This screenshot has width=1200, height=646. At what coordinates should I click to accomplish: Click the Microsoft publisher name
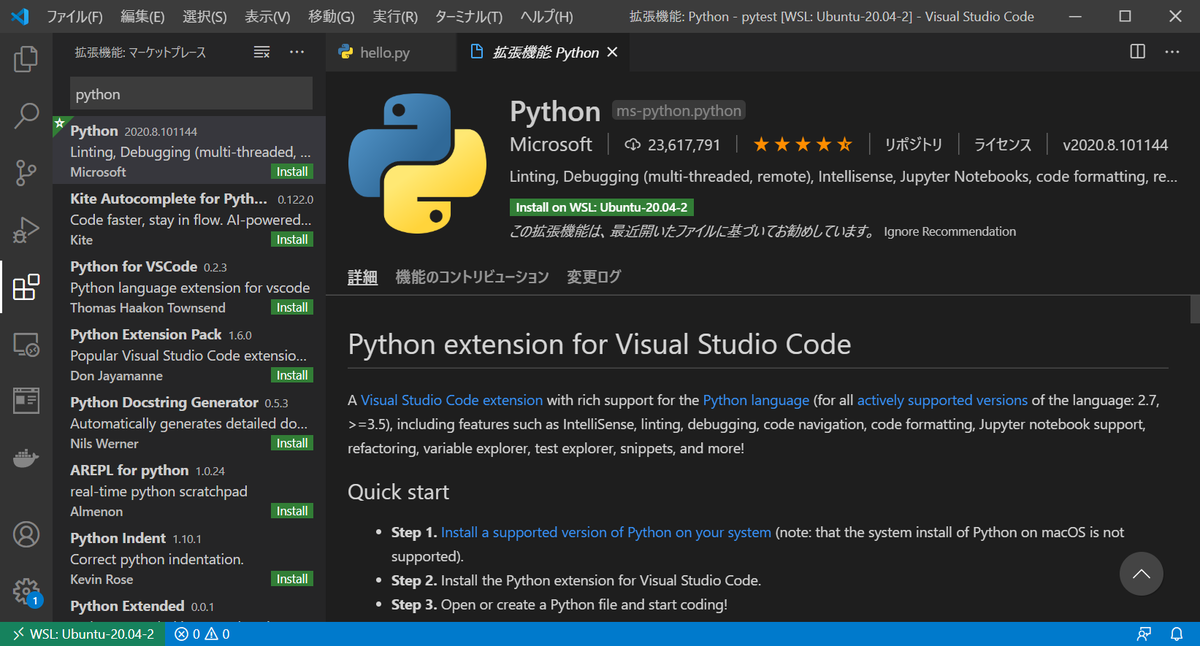click(551, 145)
